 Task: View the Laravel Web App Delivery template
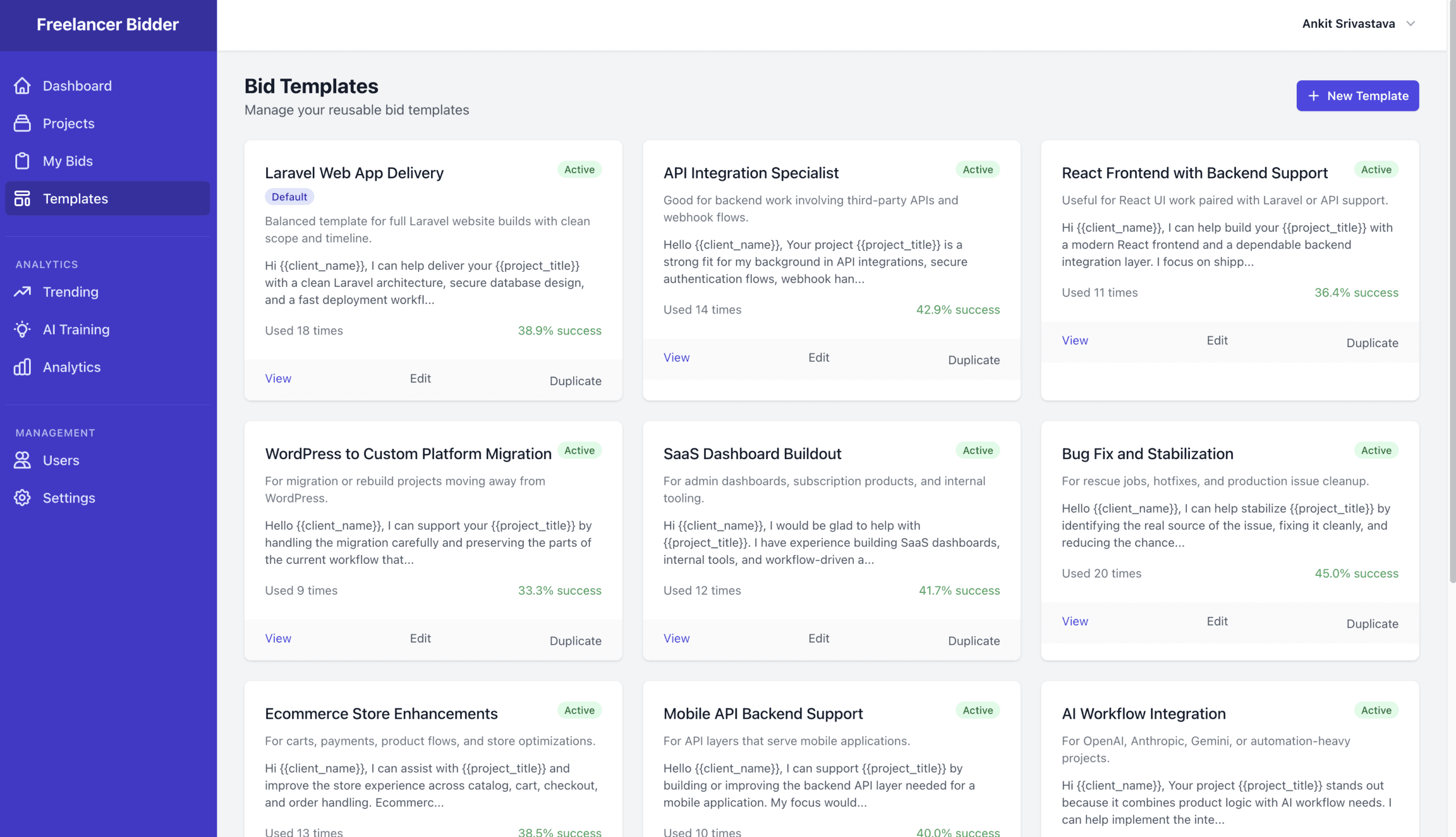click(278, 378)
